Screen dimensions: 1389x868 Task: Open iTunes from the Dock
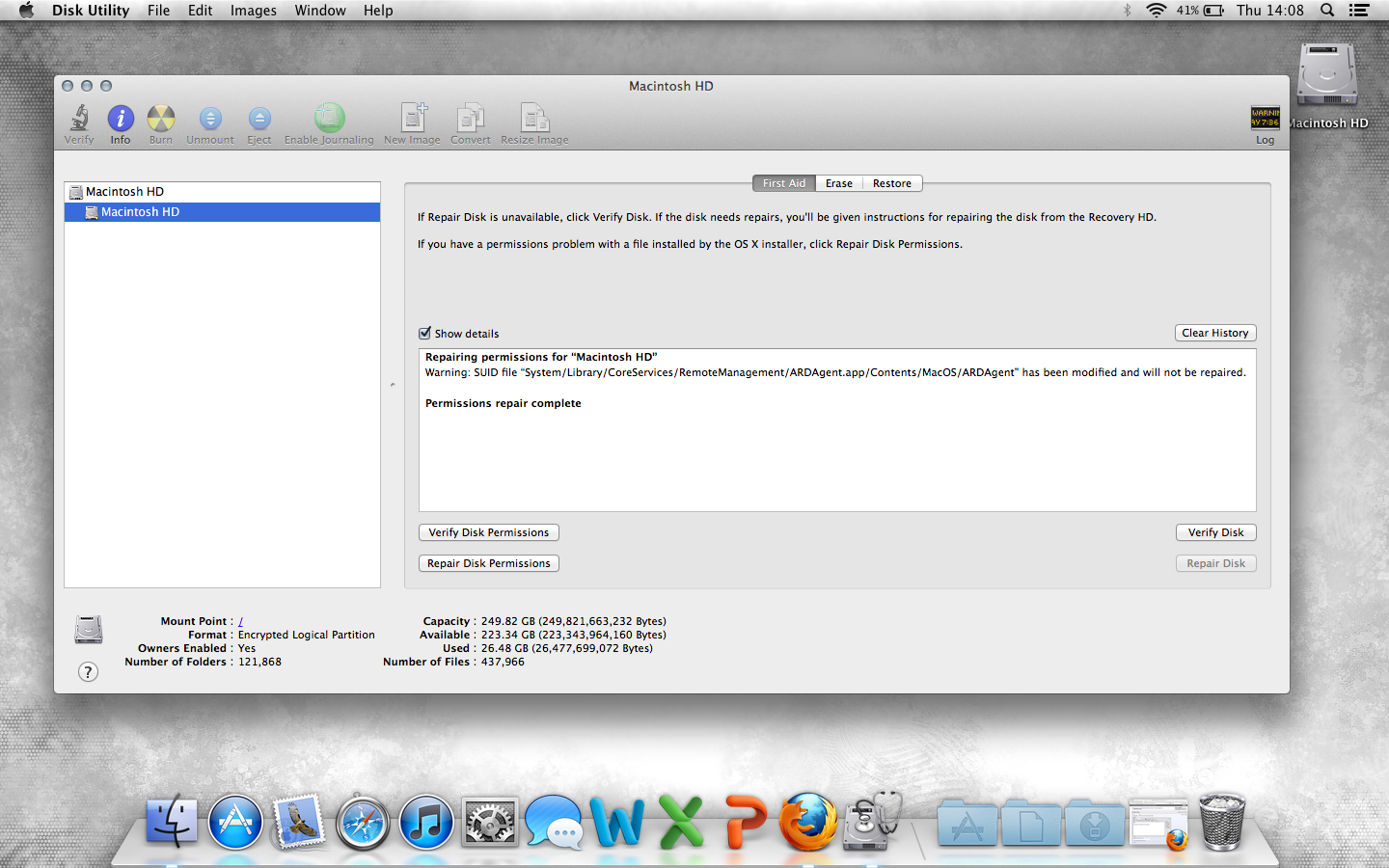click(426, 823)
